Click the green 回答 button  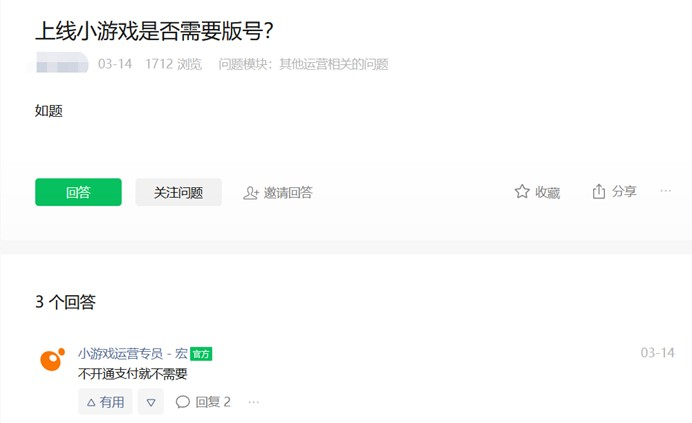click(x=78, y=192)
